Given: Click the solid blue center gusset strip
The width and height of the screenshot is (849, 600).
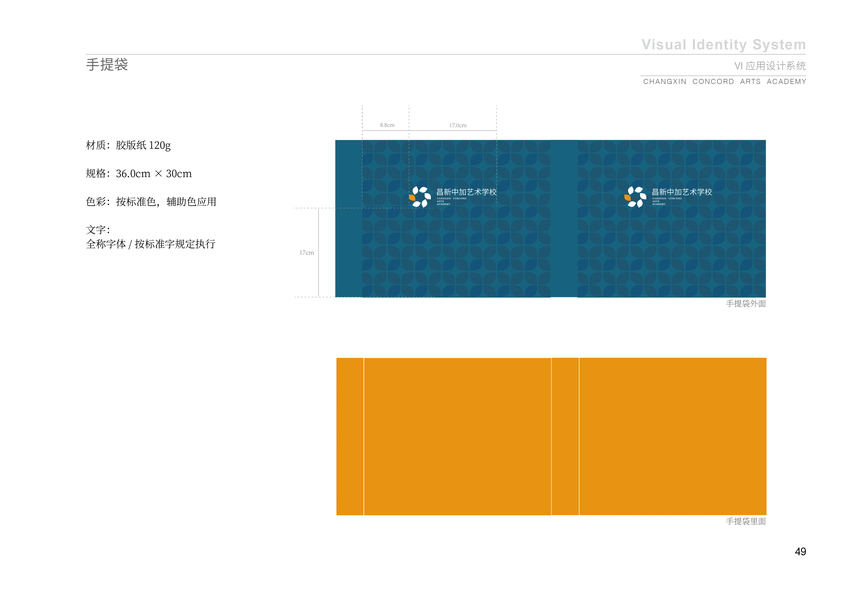Looking at the screenshot, I should point(564,219).
